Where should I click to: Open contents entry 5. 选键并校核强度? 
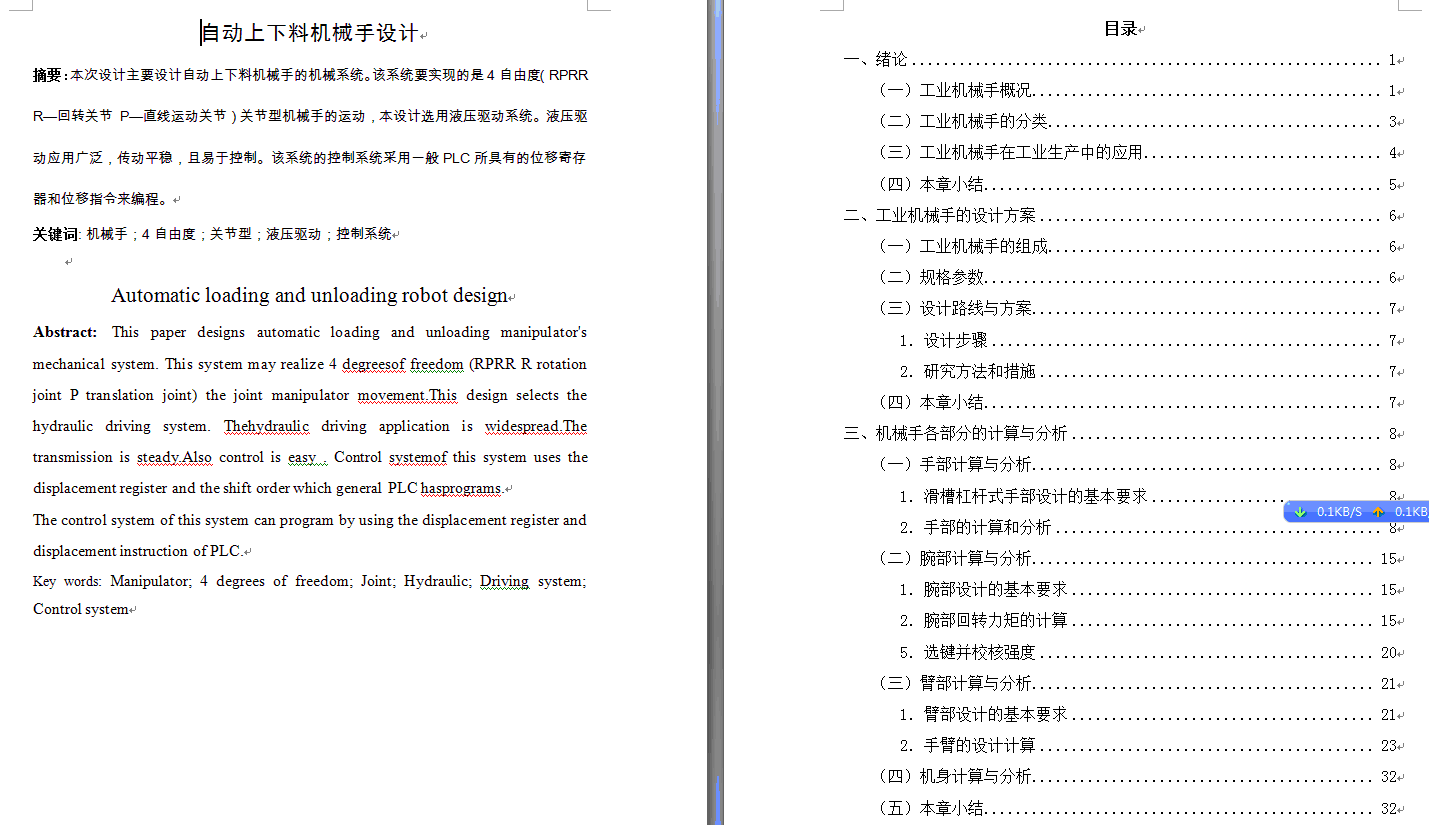coord(1148,652)
